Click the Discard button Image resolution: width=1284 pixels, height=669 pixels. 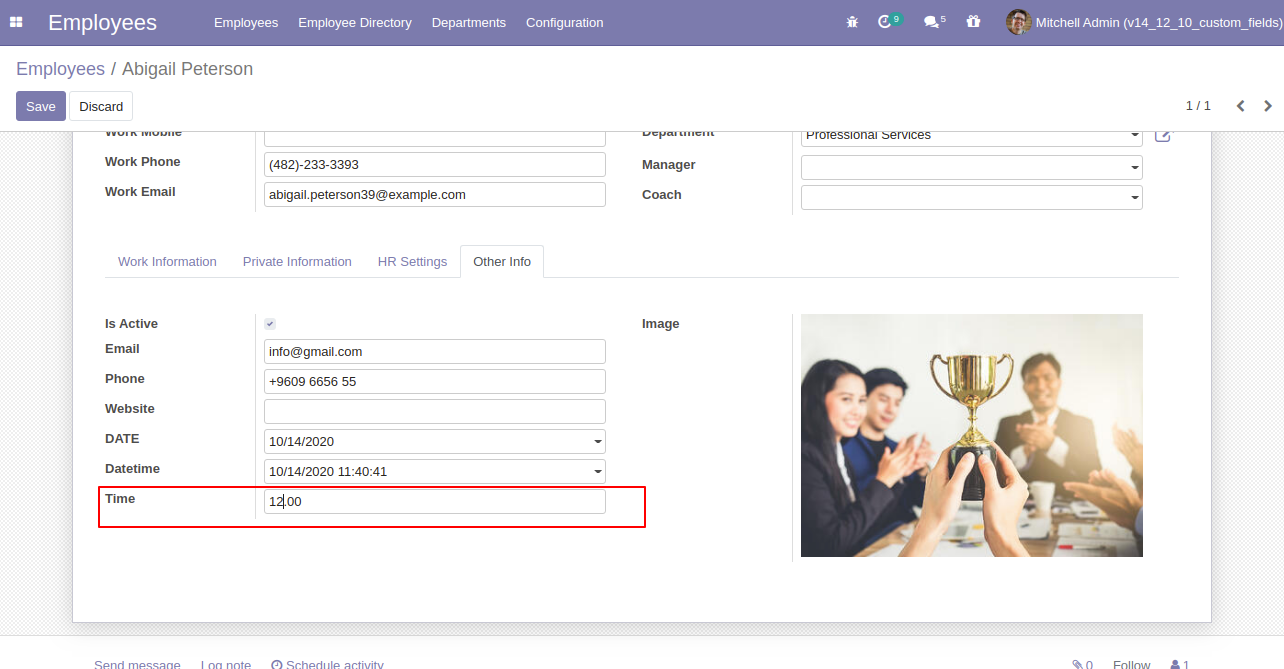[101, 106]
